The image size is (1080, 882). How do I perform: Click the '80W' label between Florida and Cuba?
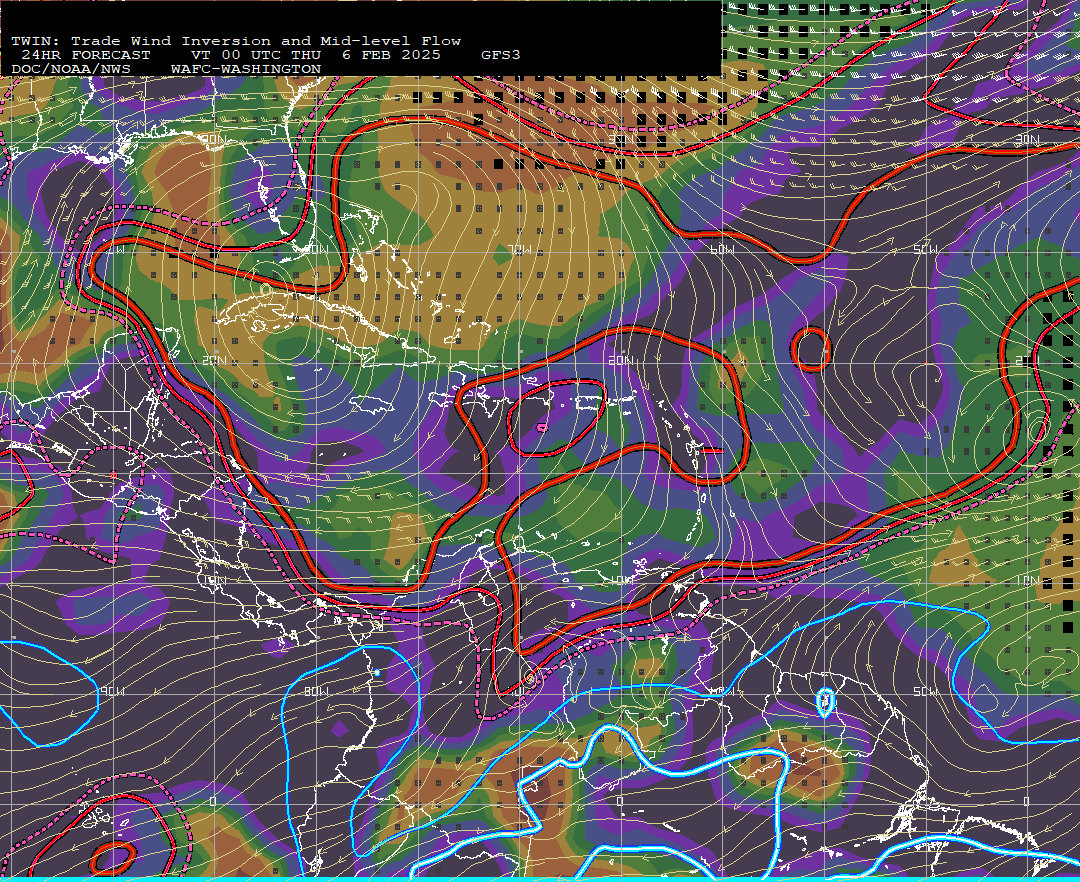316,249
